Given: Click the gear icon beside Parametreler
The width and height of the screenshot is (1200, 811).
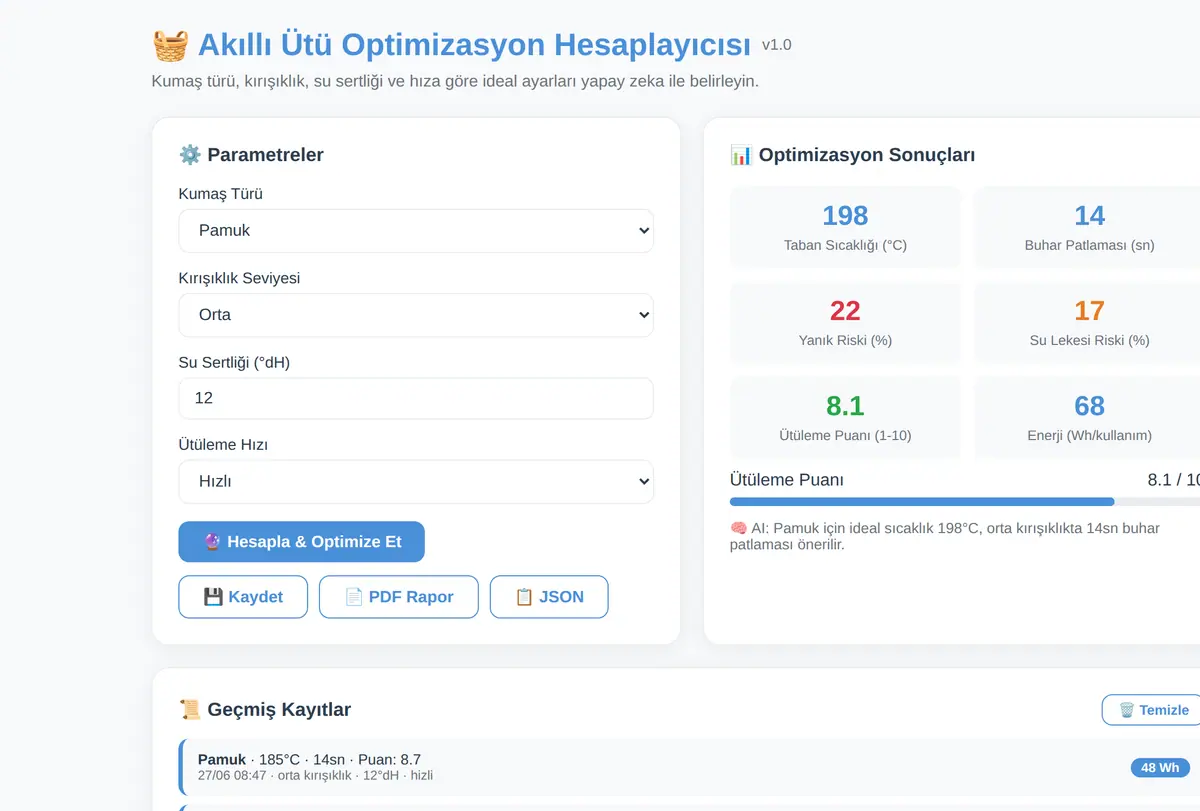Looking at the screenshot, I should point(190,155).
